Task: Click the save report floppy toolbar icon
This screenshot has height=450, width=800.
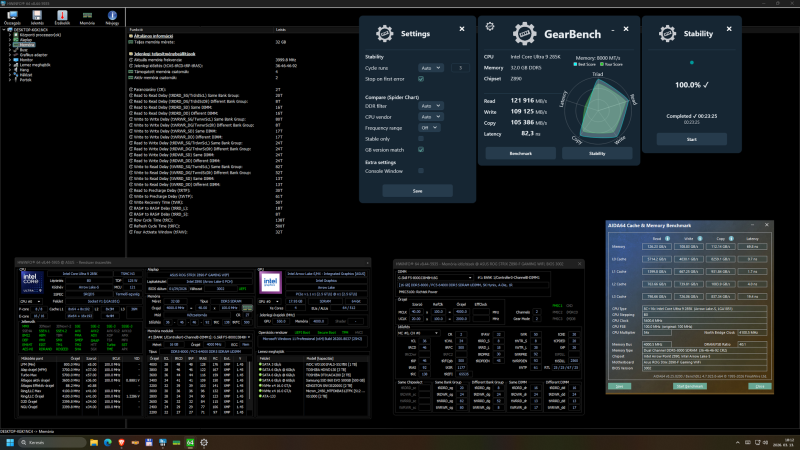Action: coord(37,17)
